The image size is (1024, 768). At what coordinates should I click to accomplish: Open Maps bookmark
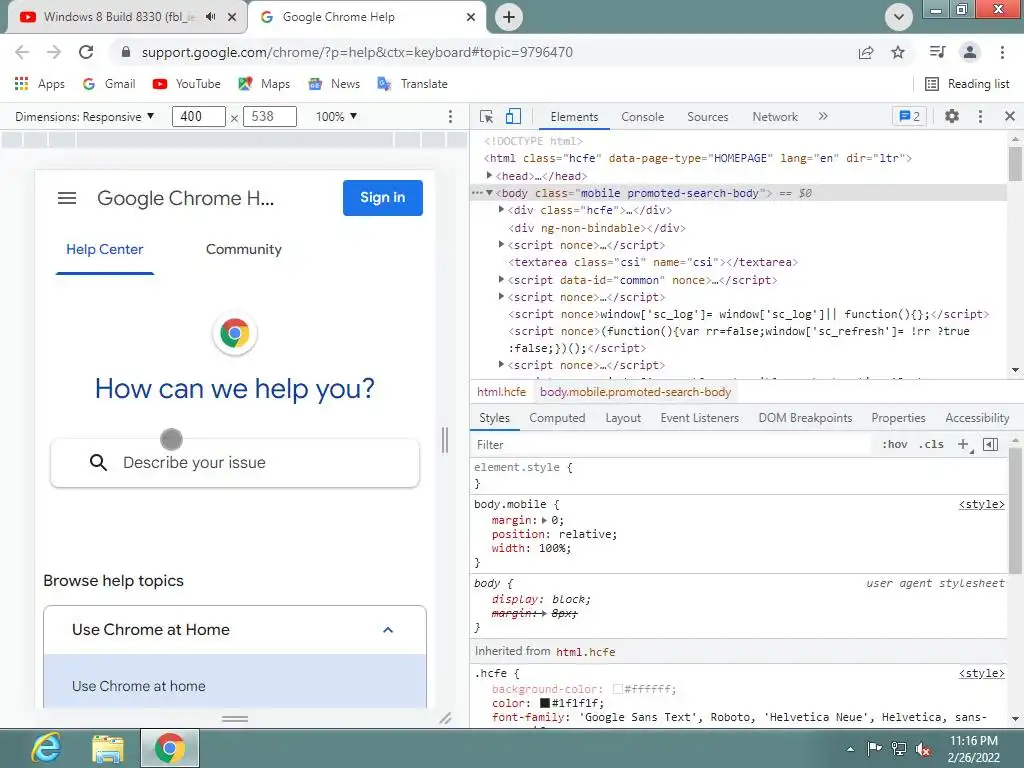pyautogui.click(x=264, y=84)
